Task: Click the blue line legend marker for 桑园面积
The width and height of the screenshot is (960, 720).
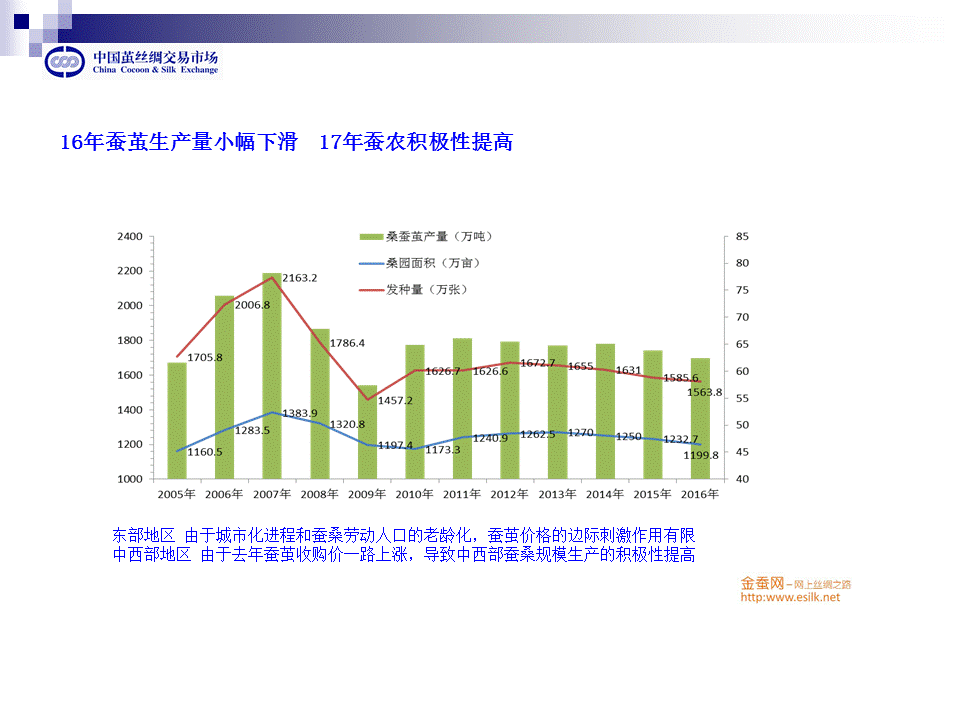Action: [x=371, y=263]
